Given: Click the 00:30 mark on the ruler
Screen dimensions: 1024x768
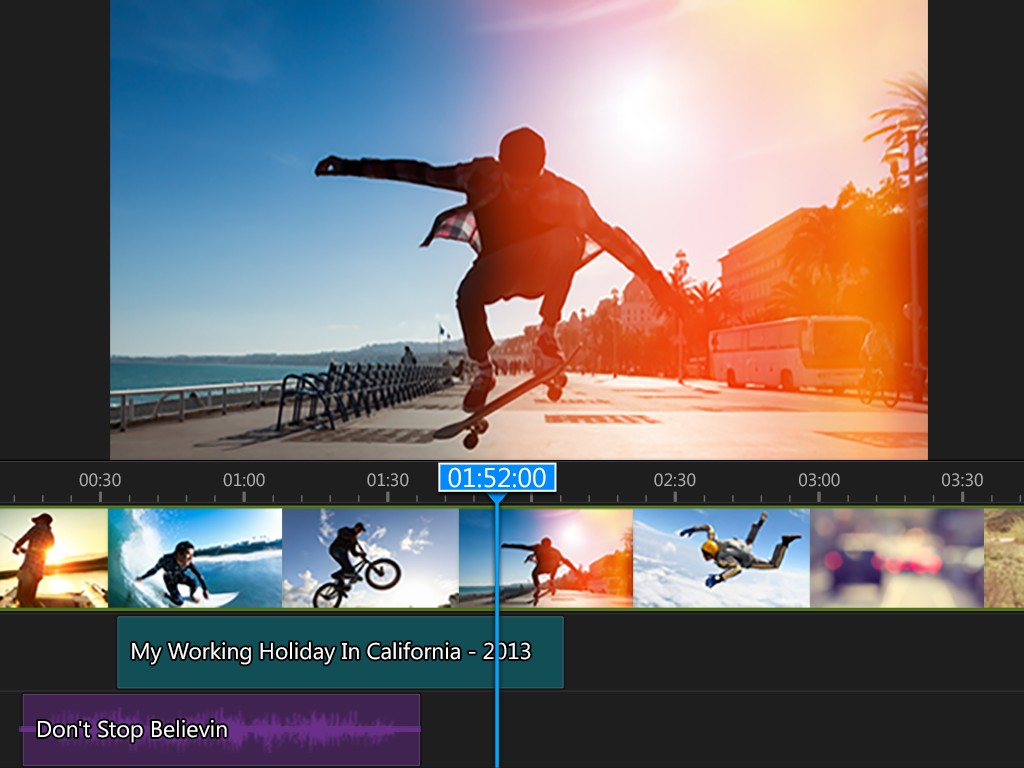Looking at the screenshot, I should (100, 480).
